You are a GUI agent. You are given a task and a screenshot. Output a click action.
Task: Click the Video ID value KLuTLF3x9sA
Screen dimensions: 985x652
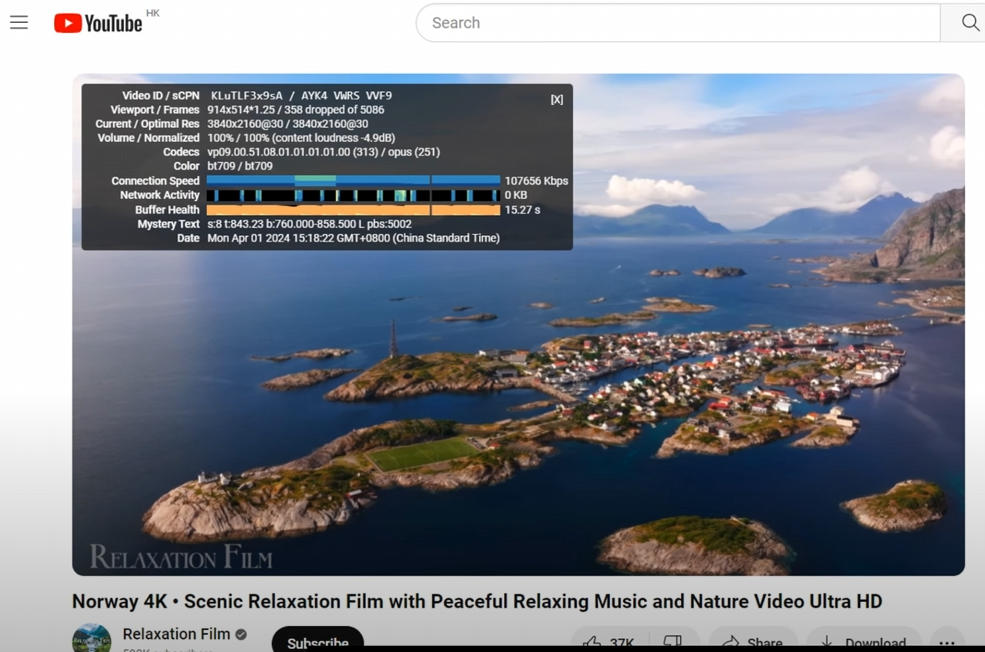[x=246, y=95]
